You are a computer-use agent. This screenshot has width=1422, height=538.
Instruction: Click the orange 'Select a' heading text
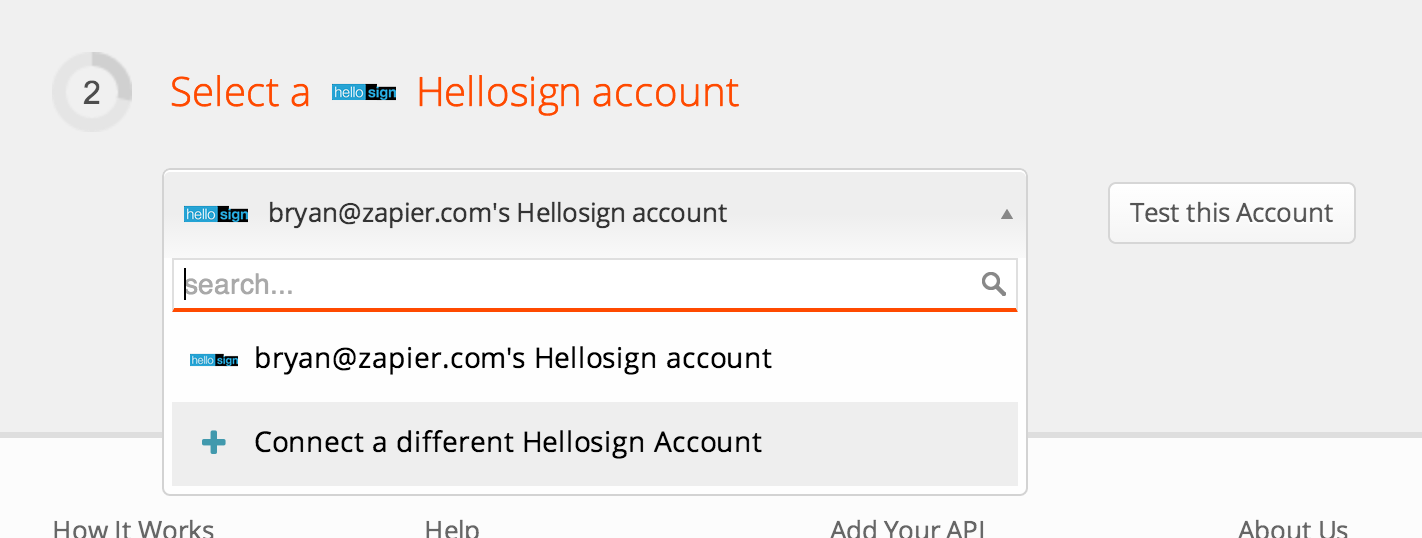(240, 92)
